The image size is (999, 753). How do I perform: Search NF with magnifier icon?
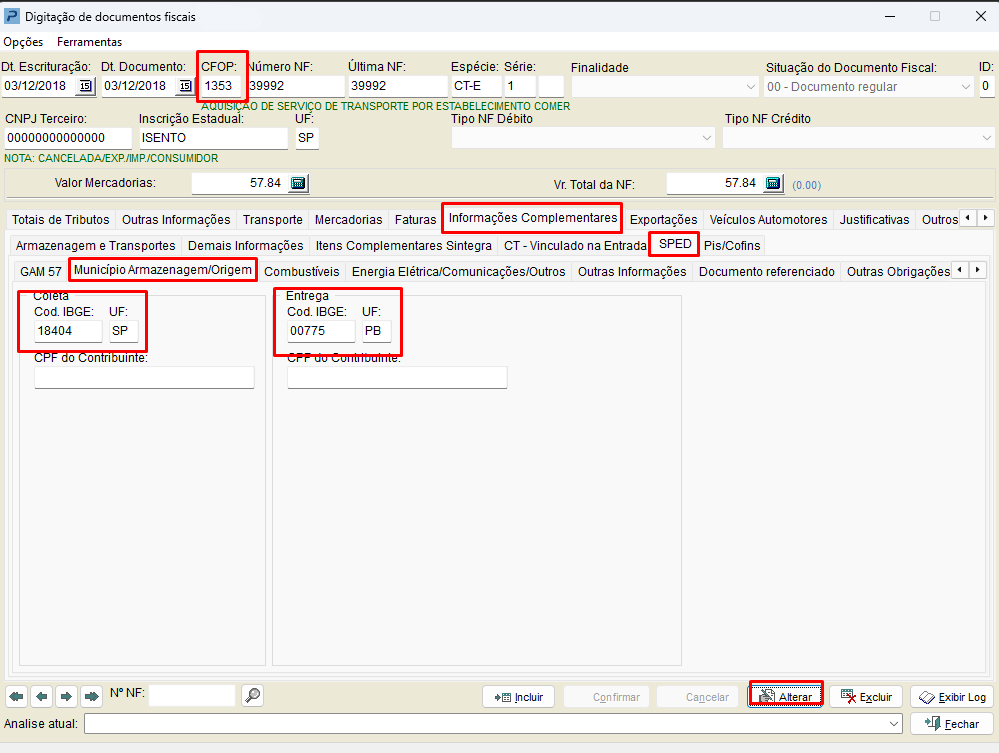[x=252, y=696]
